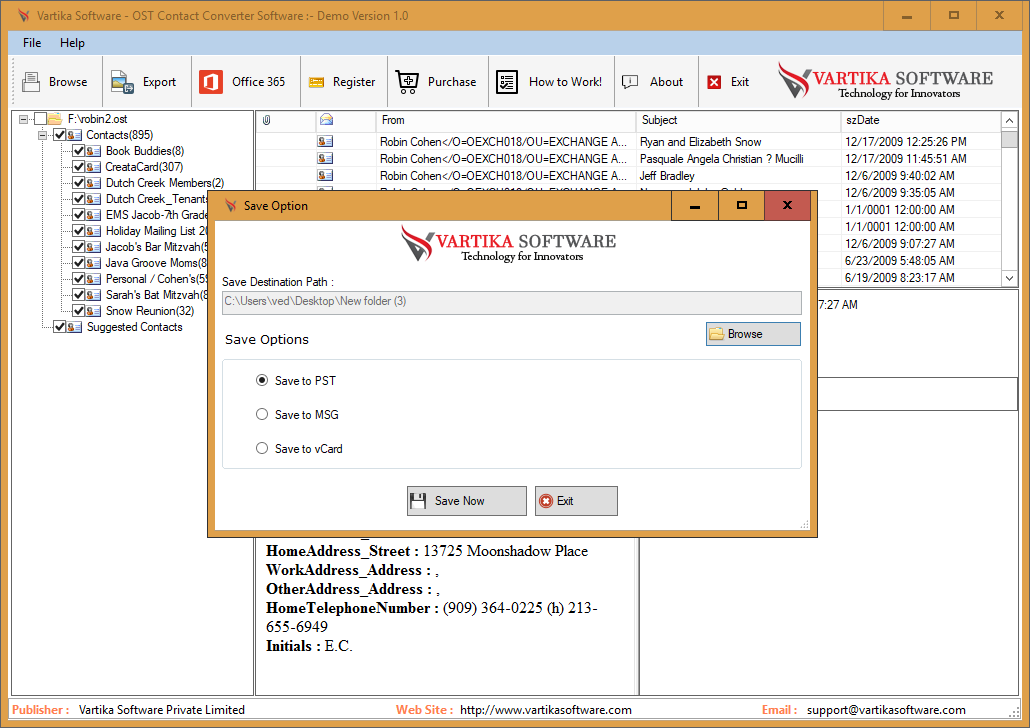Select the Sarah's Bat Mitzvah folder
1030x728 pixels.
click(x=156, y=295)
